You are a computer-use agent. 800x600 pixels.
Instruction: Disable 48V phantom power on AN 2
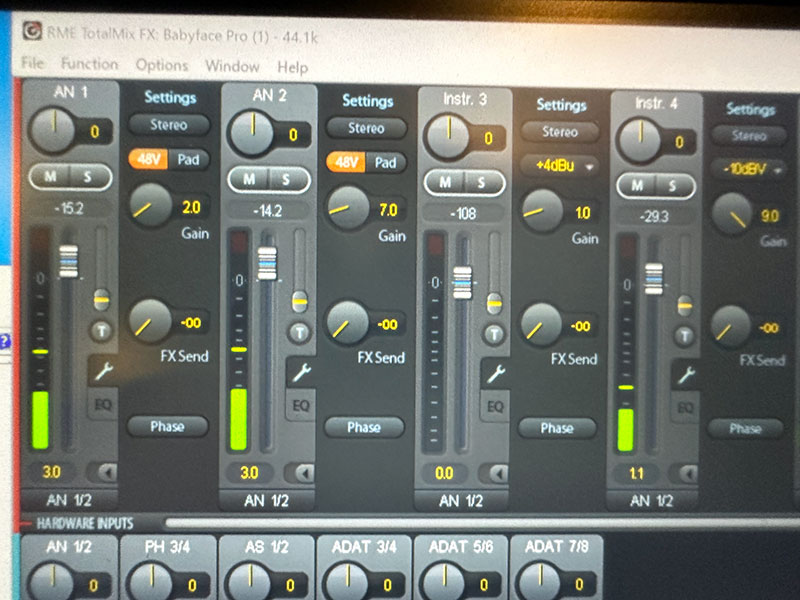[346, 163]
